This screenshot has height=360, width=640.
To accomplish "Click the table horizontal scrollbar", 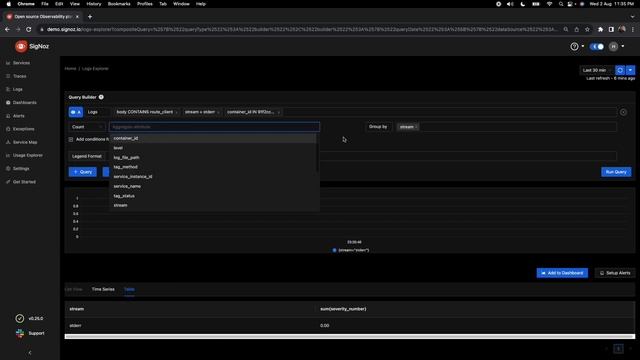I will [x=350, y=337].
